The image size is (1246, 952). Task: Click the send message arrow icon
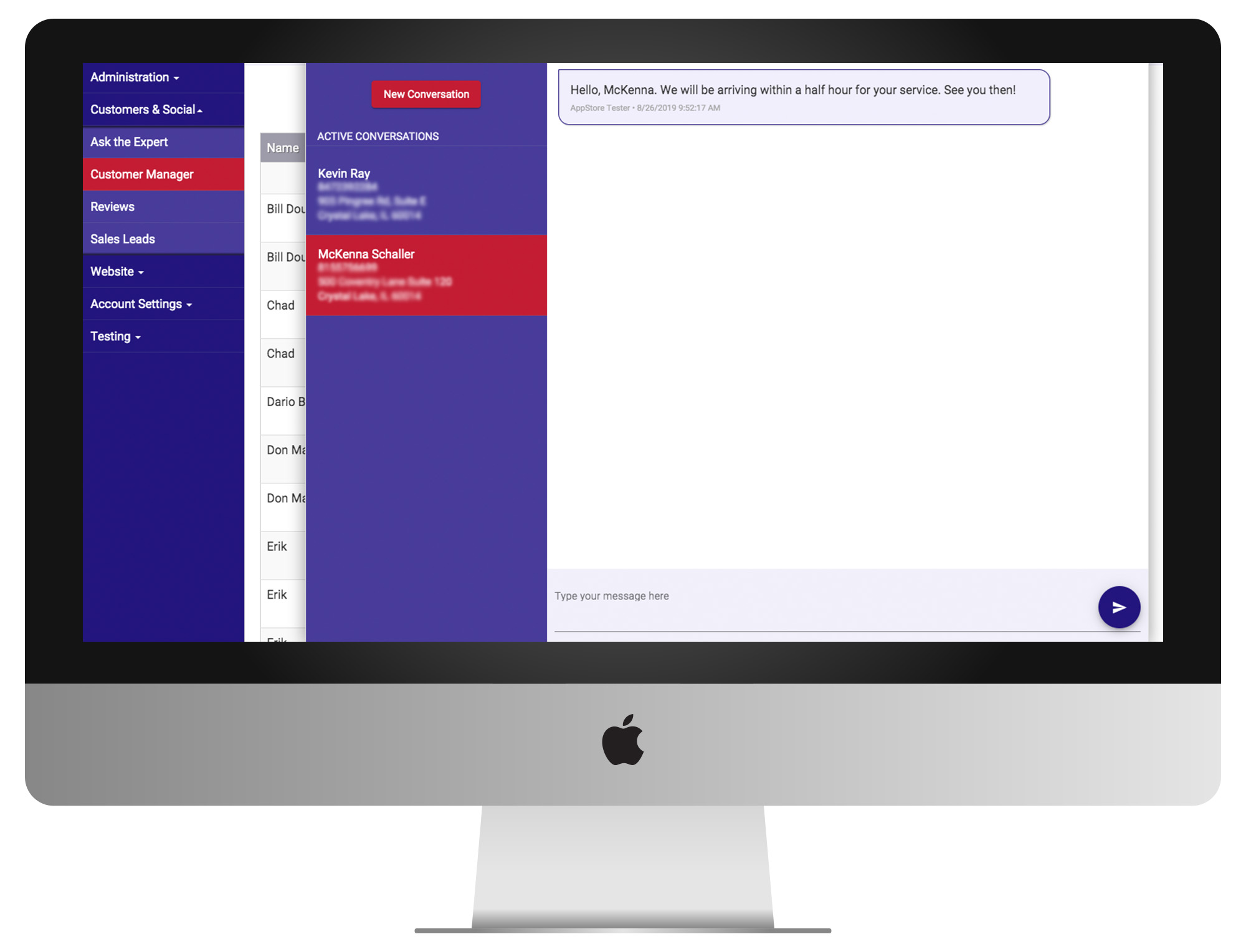(1118, 606)
